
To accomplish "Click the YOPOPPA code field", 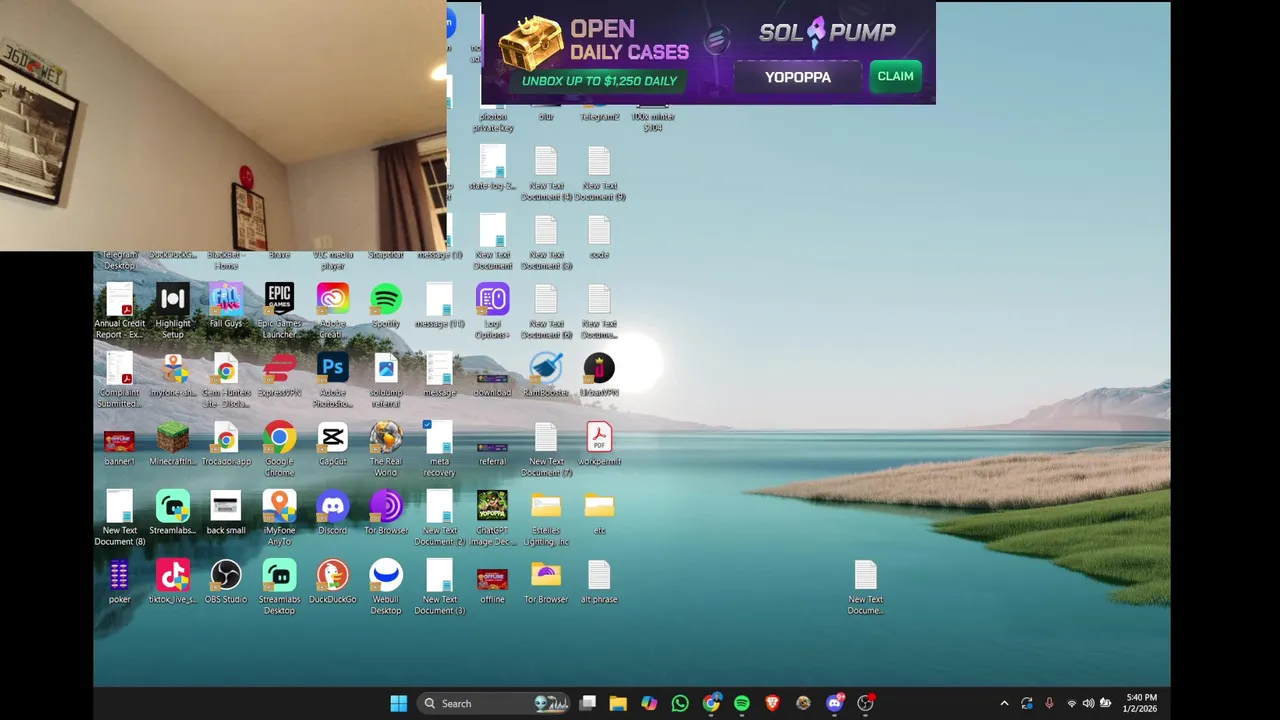I will (798, 77).
